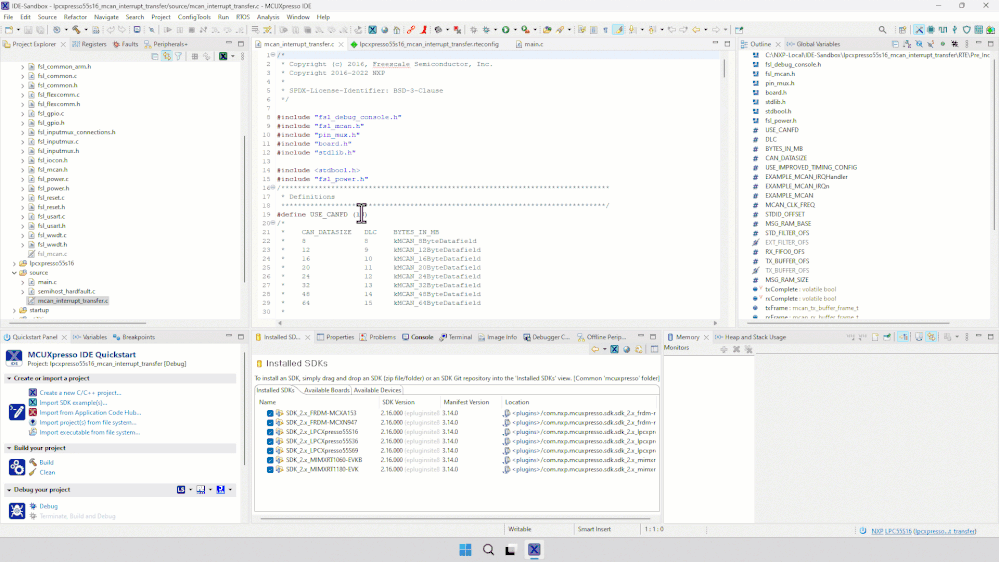This screenshot has width=999, height=562.
Task: Select the Develop perspective icon at top right
Action: click(x=919, y=30)
